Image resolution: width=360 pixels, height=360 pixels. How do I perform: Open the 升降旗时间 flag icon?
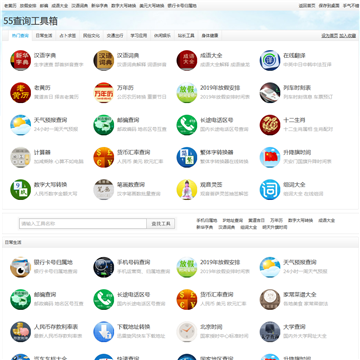pyautogui.click(x=270, y=157)
